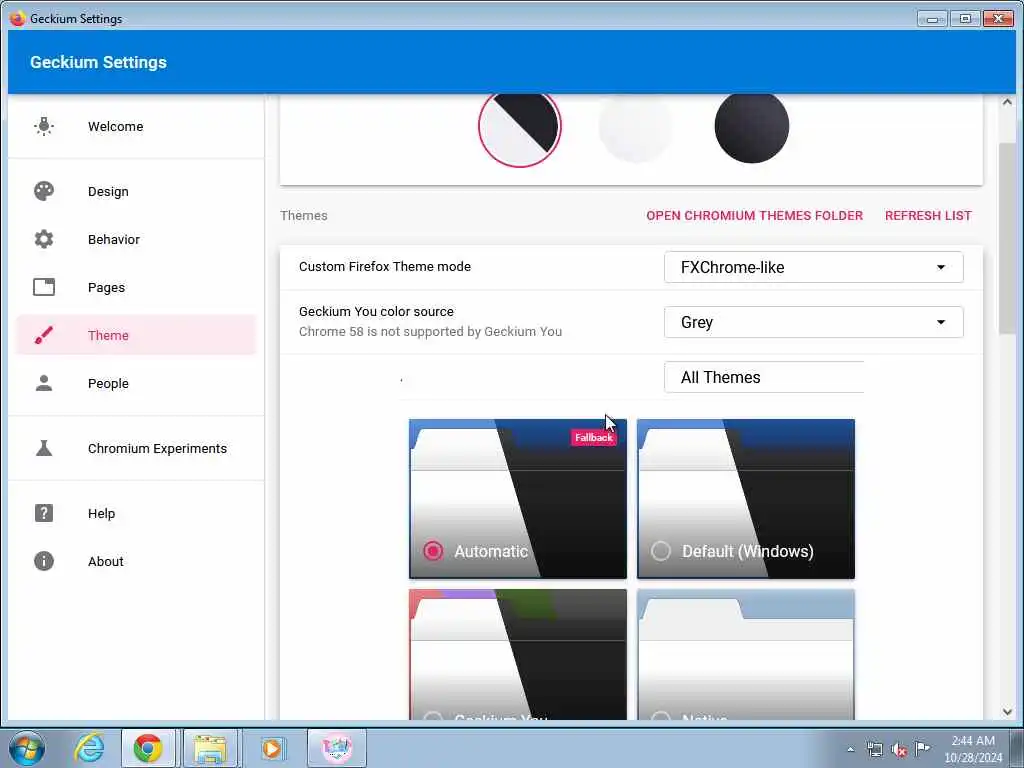Click the network tray icon
This screenshot has width=1024, height=768.
click(x=874, y=749)
